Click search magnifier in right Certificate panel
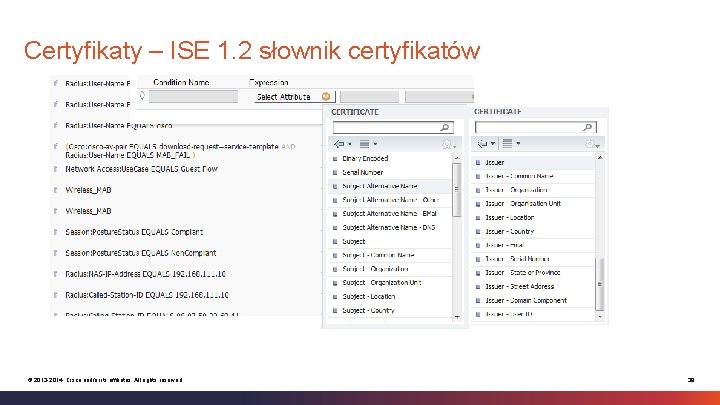 (587, 127)
